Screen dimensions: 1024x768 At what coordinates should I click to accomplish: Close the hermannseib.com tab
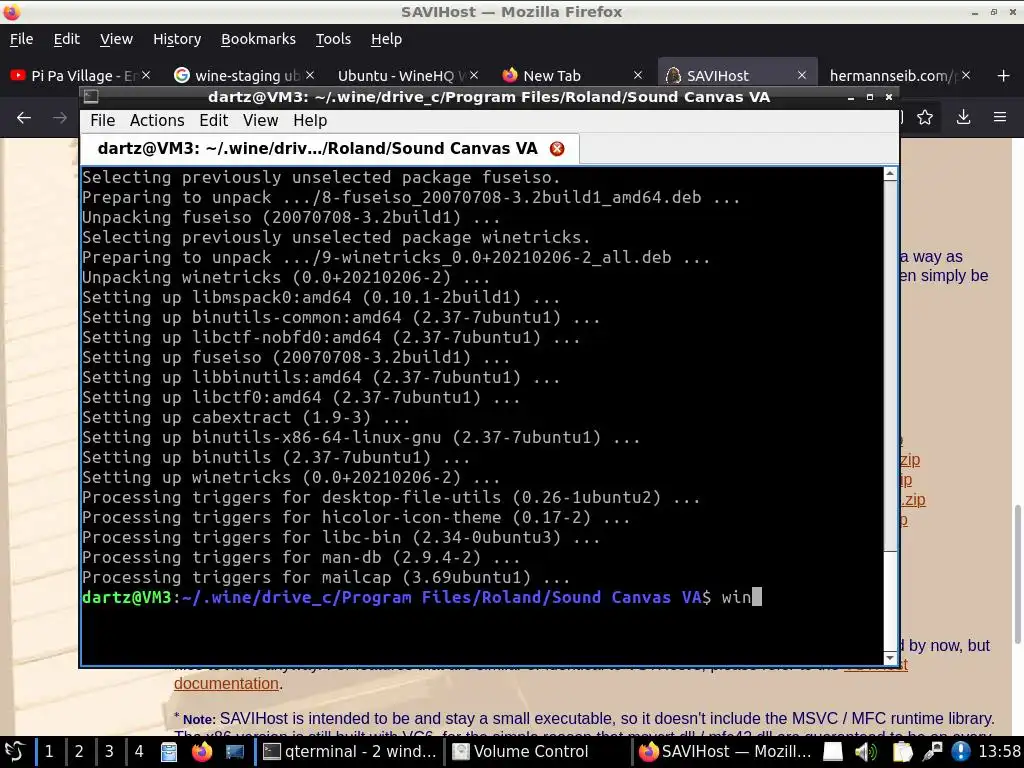click(x=966, y=76)
